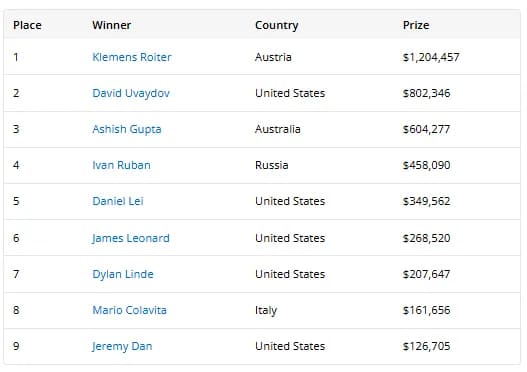Click the Winner column header

tap(112, 25)
